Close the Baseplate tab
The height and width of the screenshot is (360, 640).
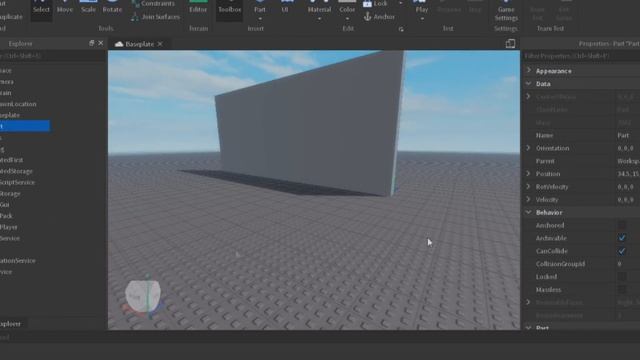(x=160, y=44)
